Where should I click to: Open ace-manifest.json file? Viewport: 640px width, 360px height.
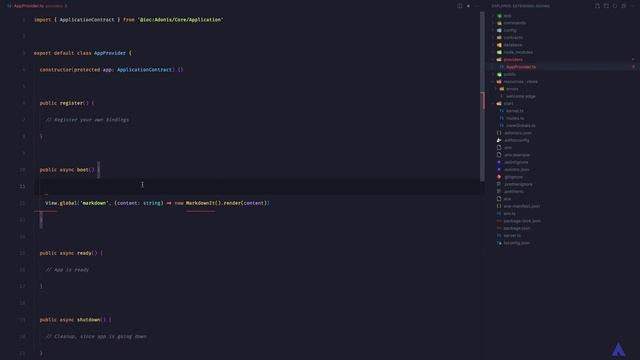click(522, 207)
